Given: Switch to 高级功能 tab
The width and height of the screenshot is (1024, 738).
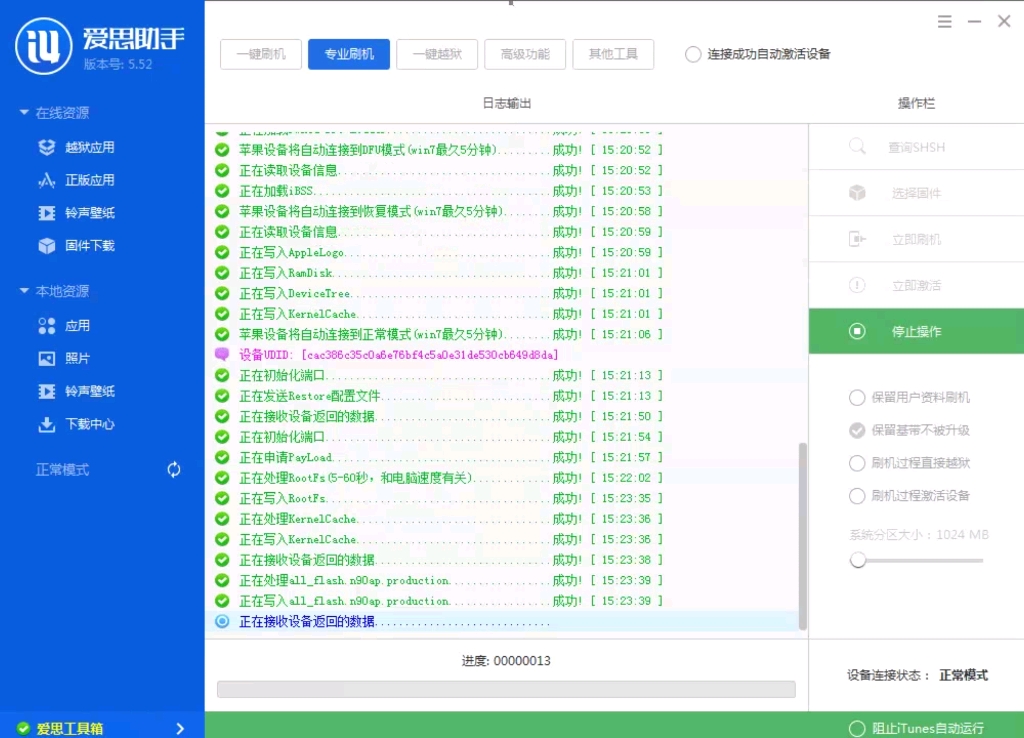Looking at the screenshot, I should click(x=525, y=54).
